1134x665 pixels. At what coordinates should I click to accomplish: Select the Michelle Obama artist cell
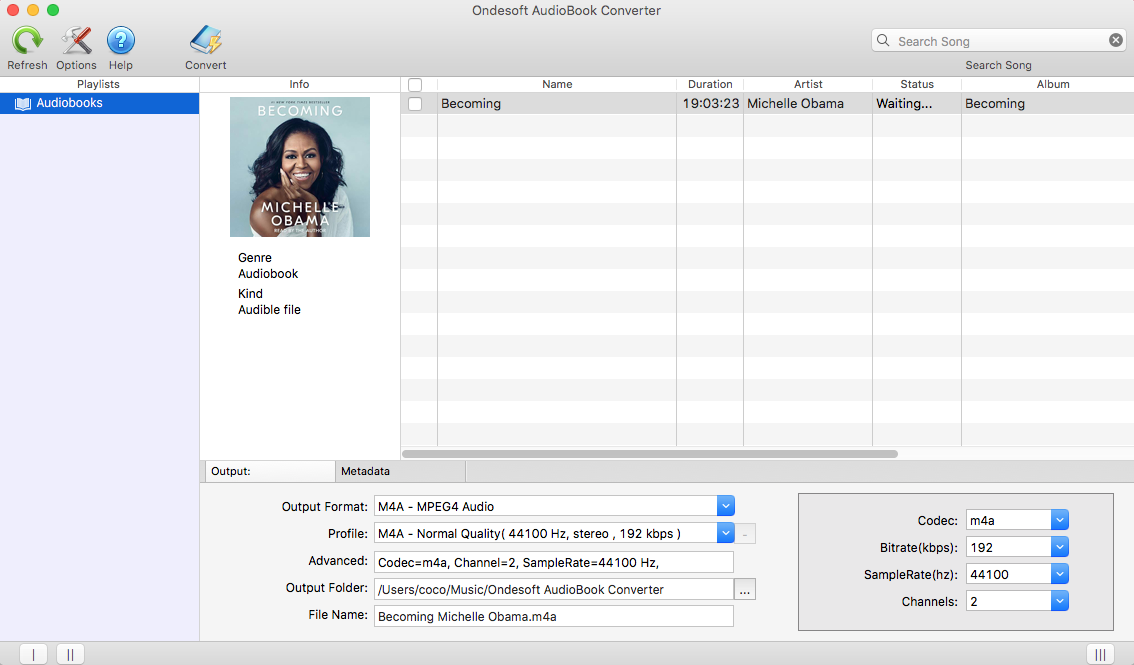808,103
